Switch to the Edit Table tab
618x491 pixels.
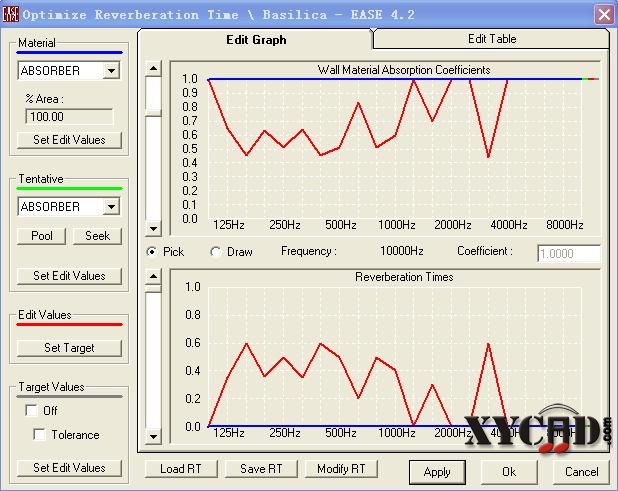[x=491, y=39]
